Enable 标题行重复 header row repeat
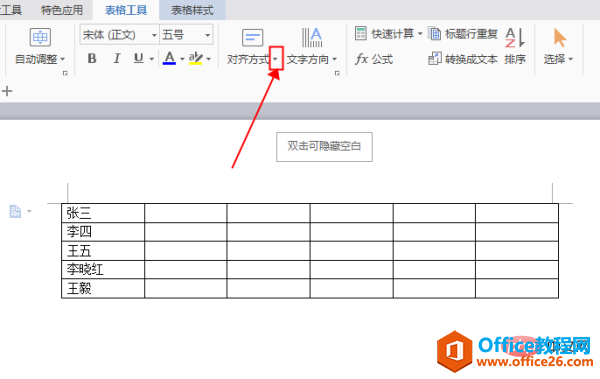The image size is (600, 379). pos(463,34)
